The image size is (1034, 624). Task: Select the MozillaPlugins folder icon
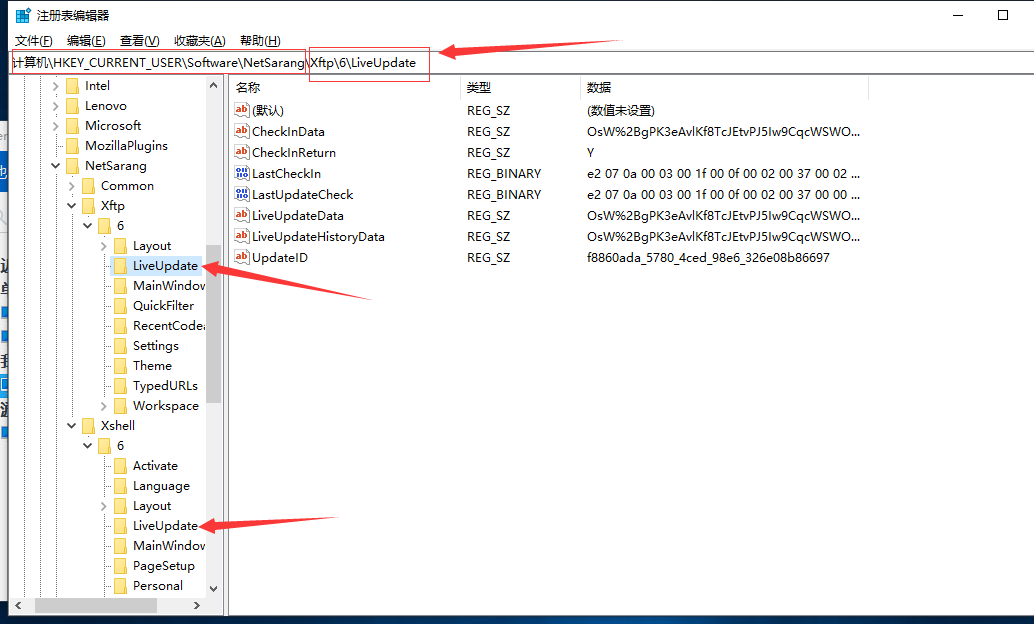point(73,146)
